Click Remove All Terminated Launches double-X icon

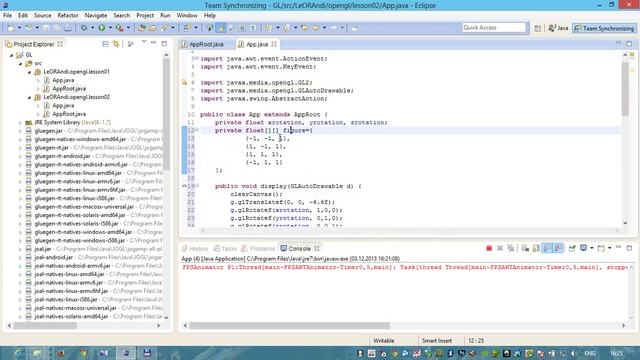coord(511,248)
